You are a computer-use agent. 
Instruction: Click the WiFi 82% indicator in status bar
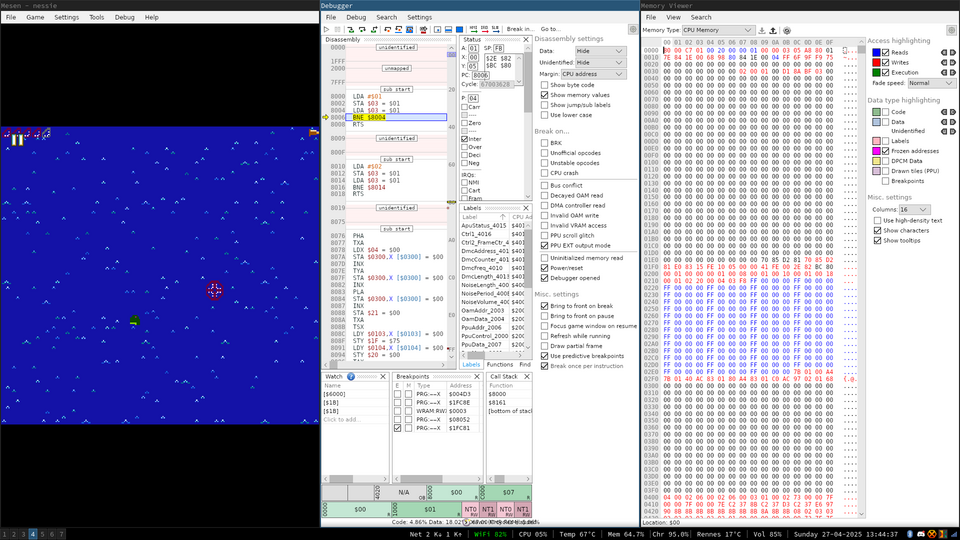[x=490, y=534]
